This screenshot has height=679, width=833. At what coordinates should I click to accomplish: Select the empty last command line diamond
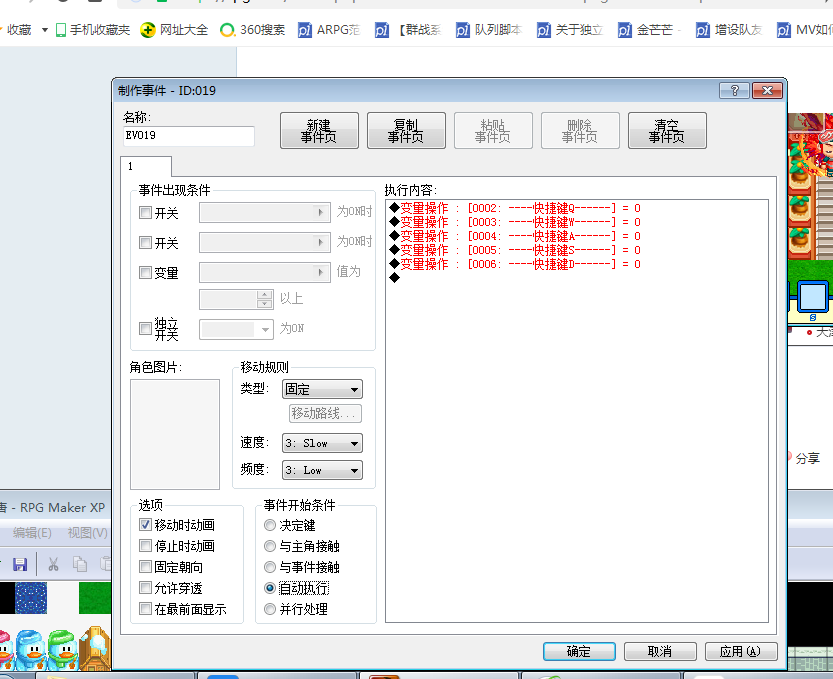394,277
